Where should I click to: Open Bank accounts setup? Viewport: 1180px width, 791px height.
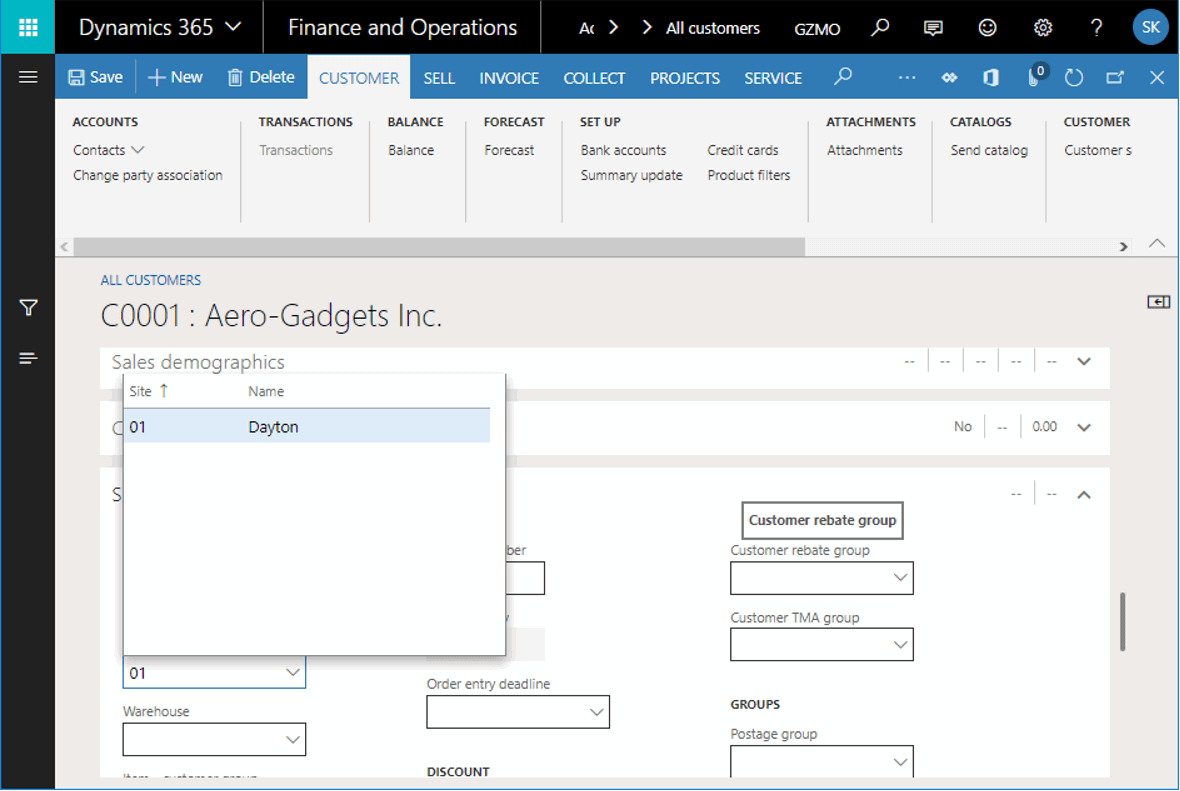click(623, 150)
